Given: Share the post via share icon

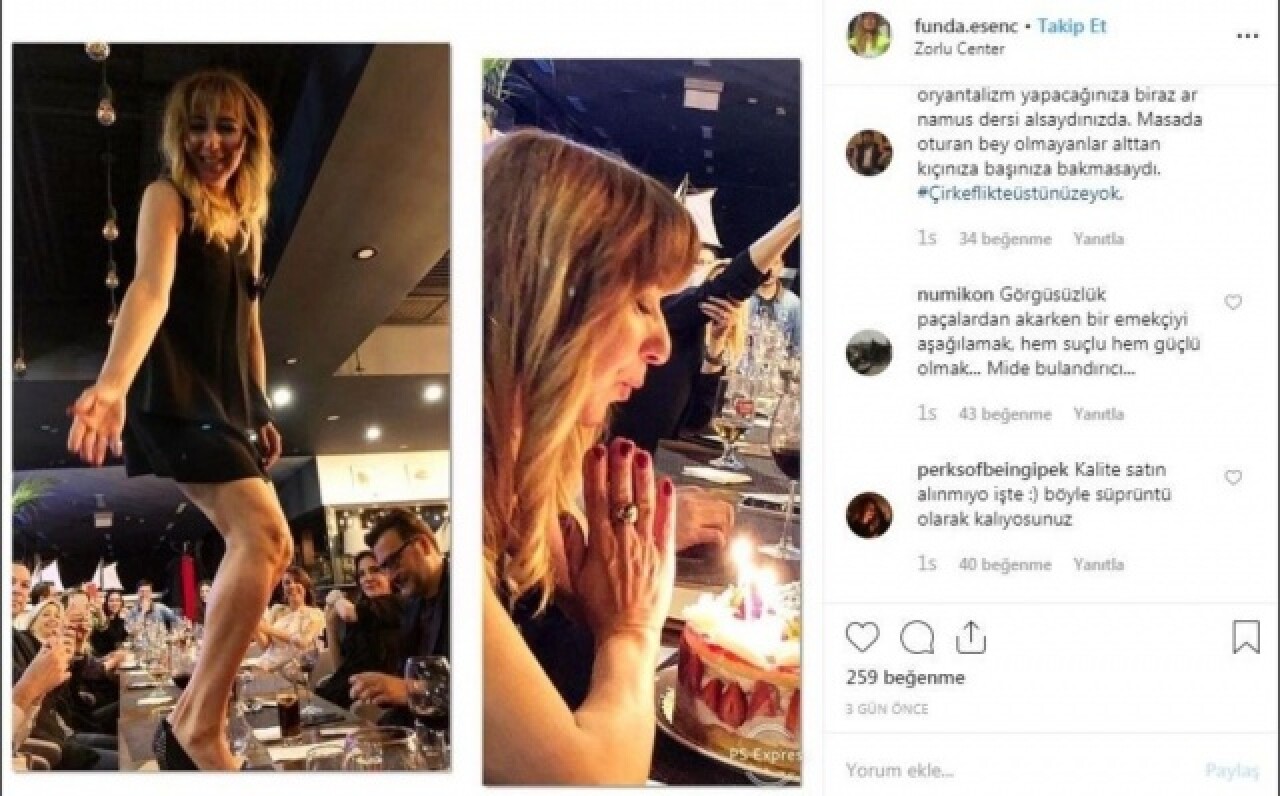Looking at the screenshot, I should 970,637.
